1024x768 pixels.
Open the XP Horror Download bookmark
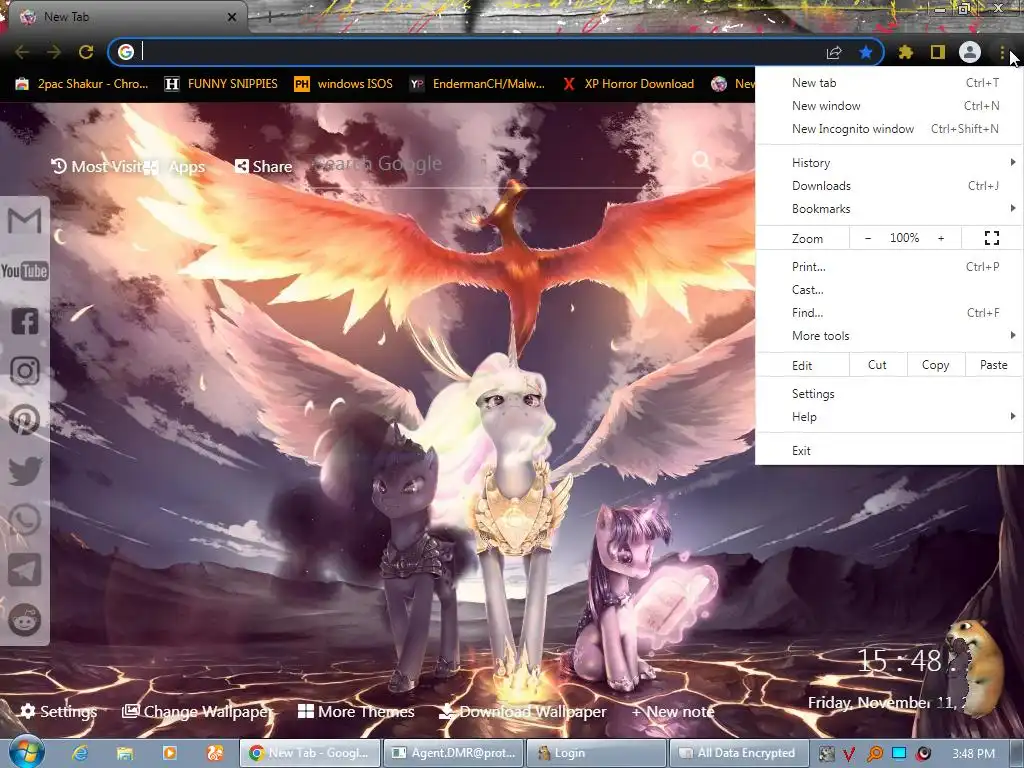point(629,84)
